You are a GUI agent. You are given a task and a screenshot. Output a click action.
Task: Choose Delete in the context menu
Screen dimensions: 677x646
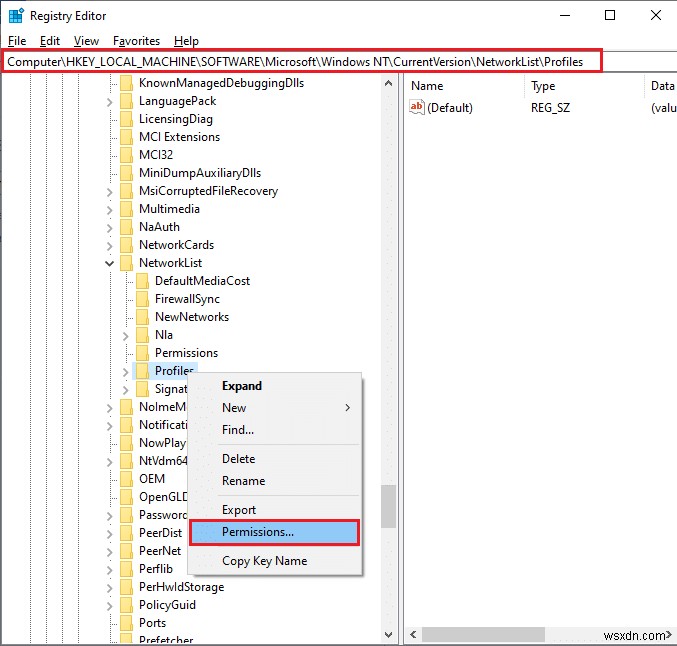click(275, 459)
